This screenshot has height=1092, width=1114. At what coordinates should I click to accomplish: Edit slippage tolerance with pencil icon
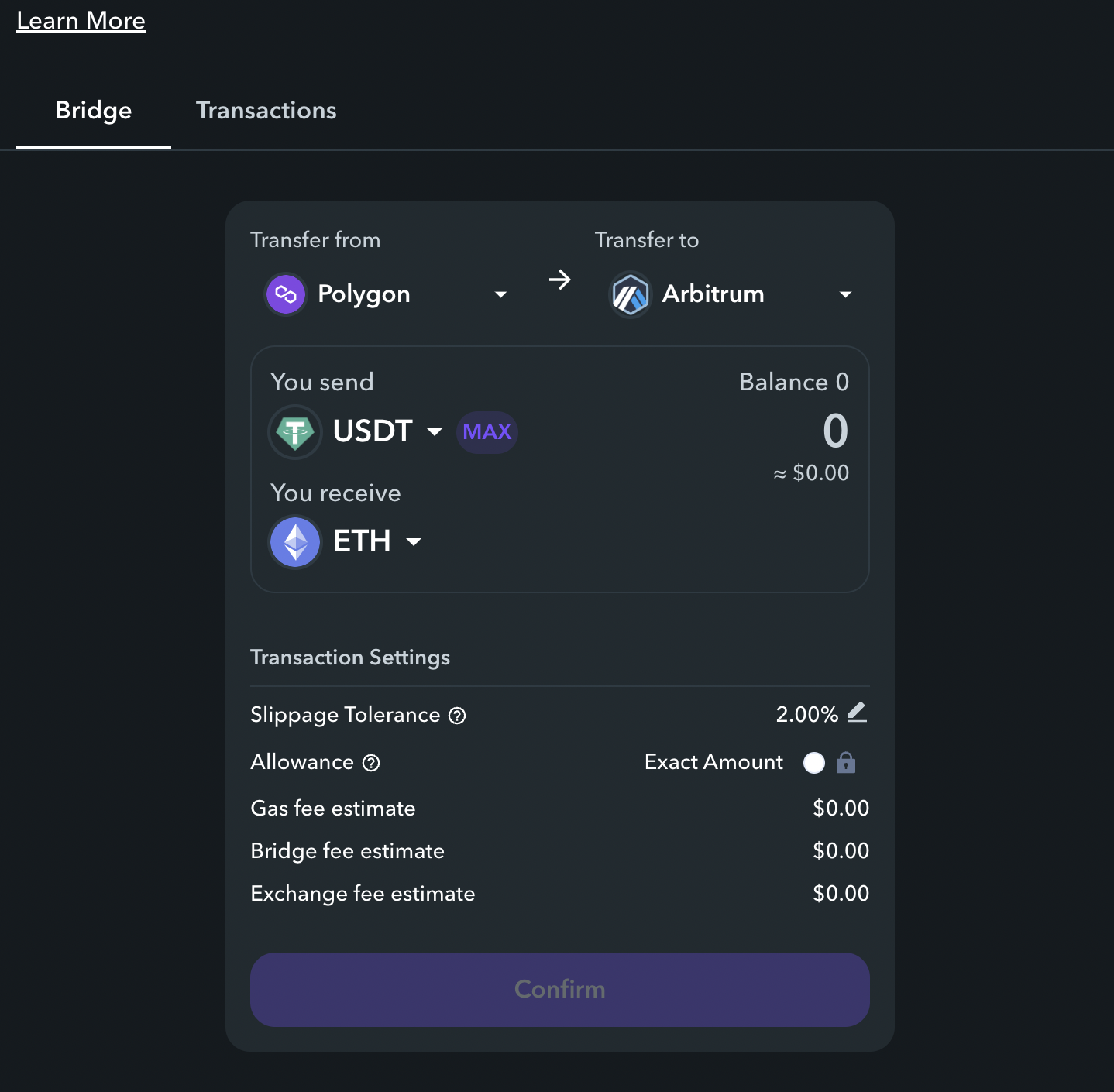[857, 713]
